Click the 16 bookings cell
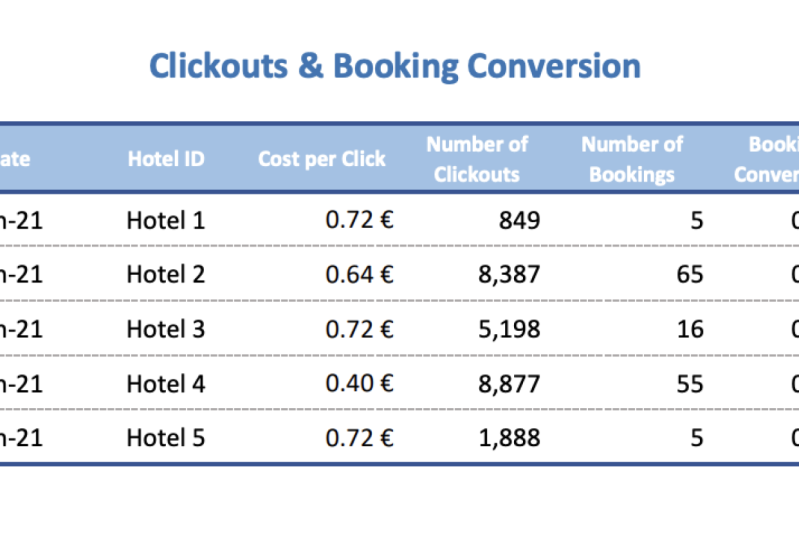799x540 pixels. tap(690, 329)
